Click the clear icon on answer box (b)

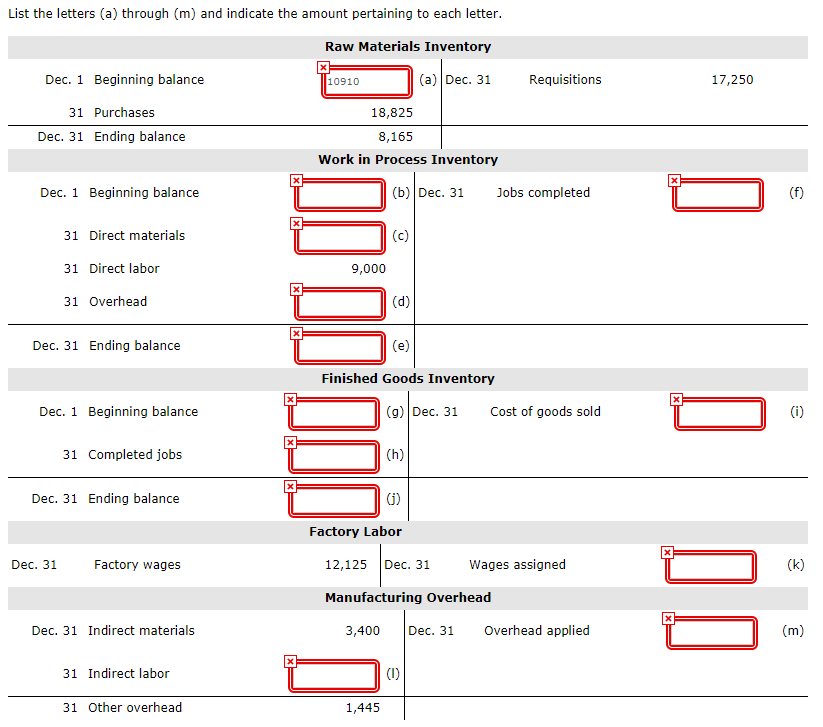(x=295, y=179)
